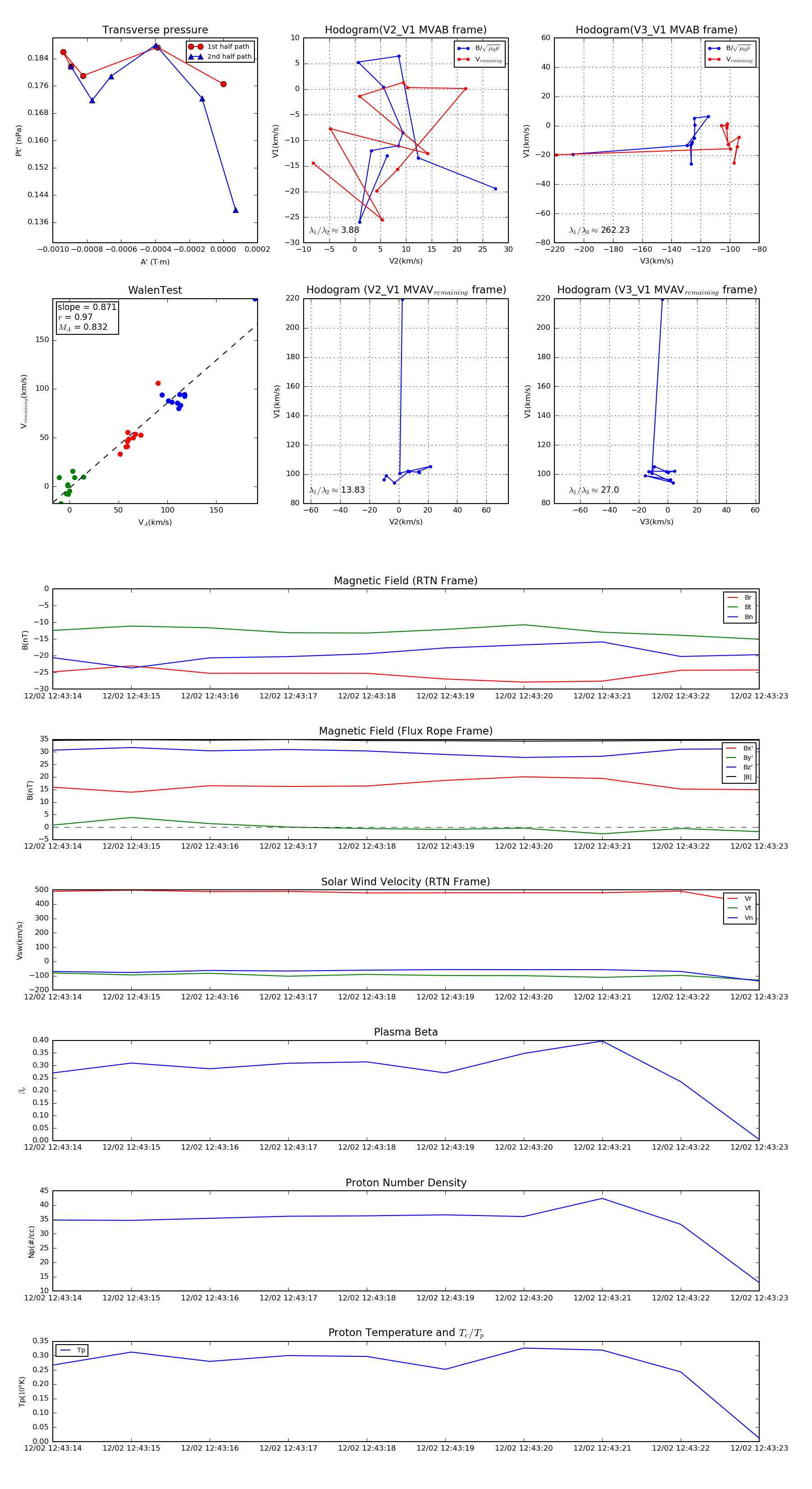Click the 'Proton Number Density' plot title
The width and height of the screenshot is (812, 1489).
pos(406,1183)
